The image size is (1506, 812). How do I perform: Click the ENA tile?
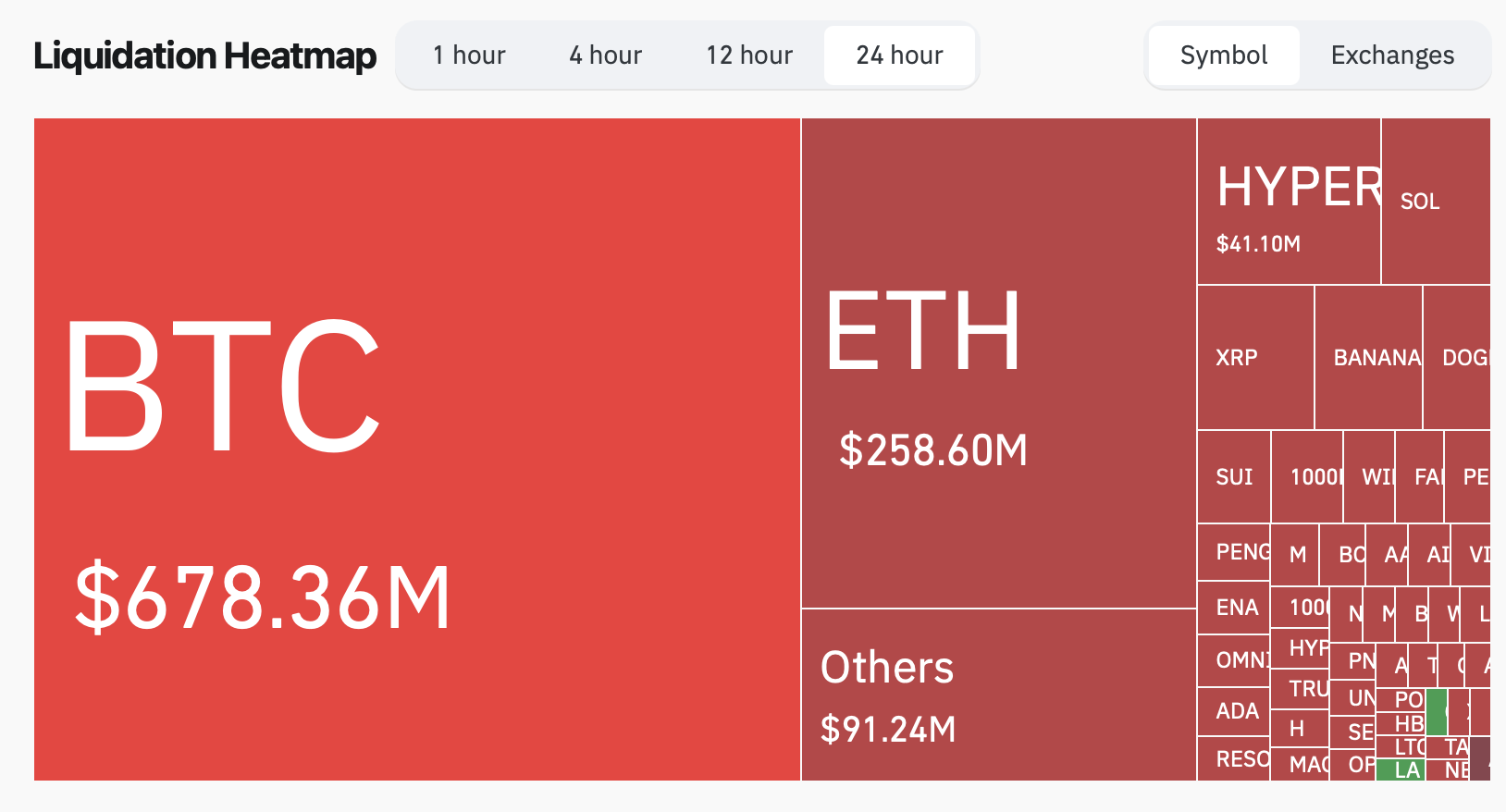[1234, 608]
